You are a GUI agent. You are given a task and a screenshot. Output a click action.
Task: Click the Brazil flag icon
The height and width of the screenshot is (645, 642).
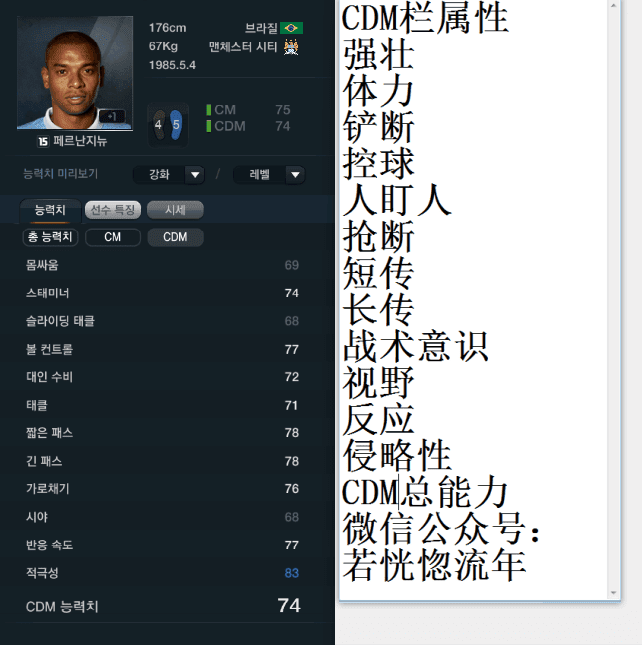click(291, 28)
